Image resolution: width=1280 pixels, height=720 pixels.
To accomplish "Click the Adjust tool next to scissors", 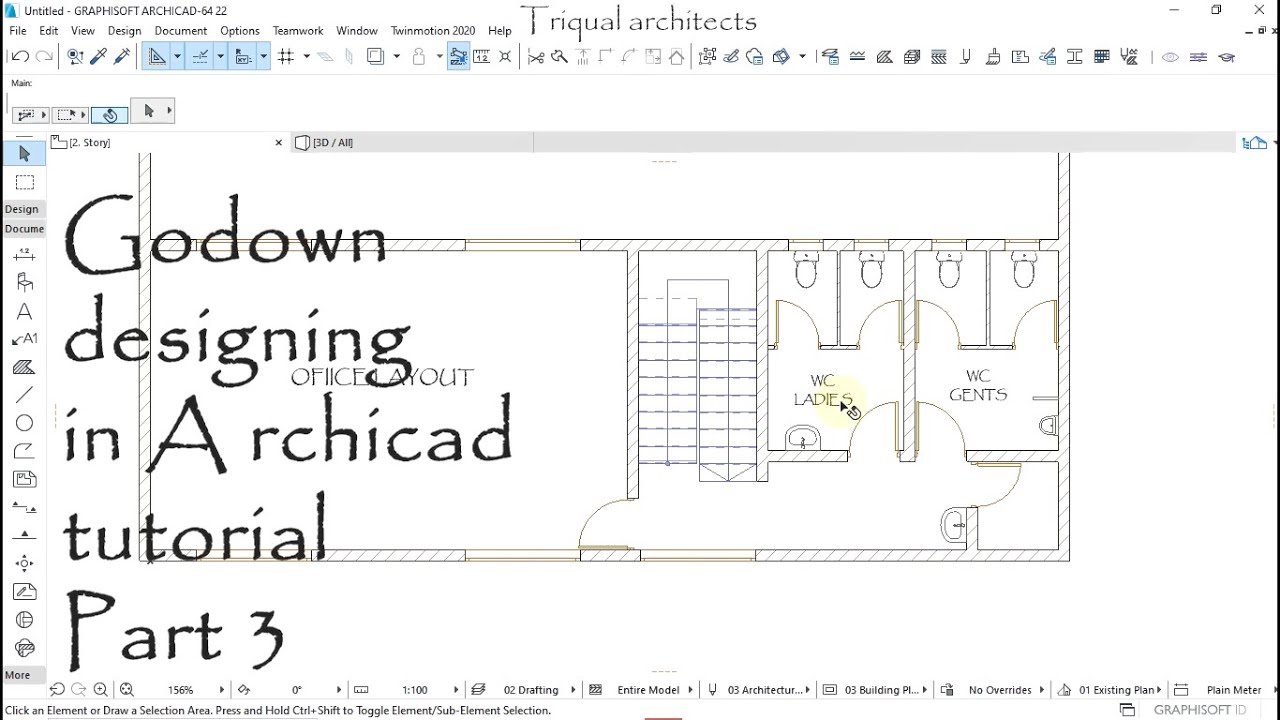I will [x=559, y=57].
